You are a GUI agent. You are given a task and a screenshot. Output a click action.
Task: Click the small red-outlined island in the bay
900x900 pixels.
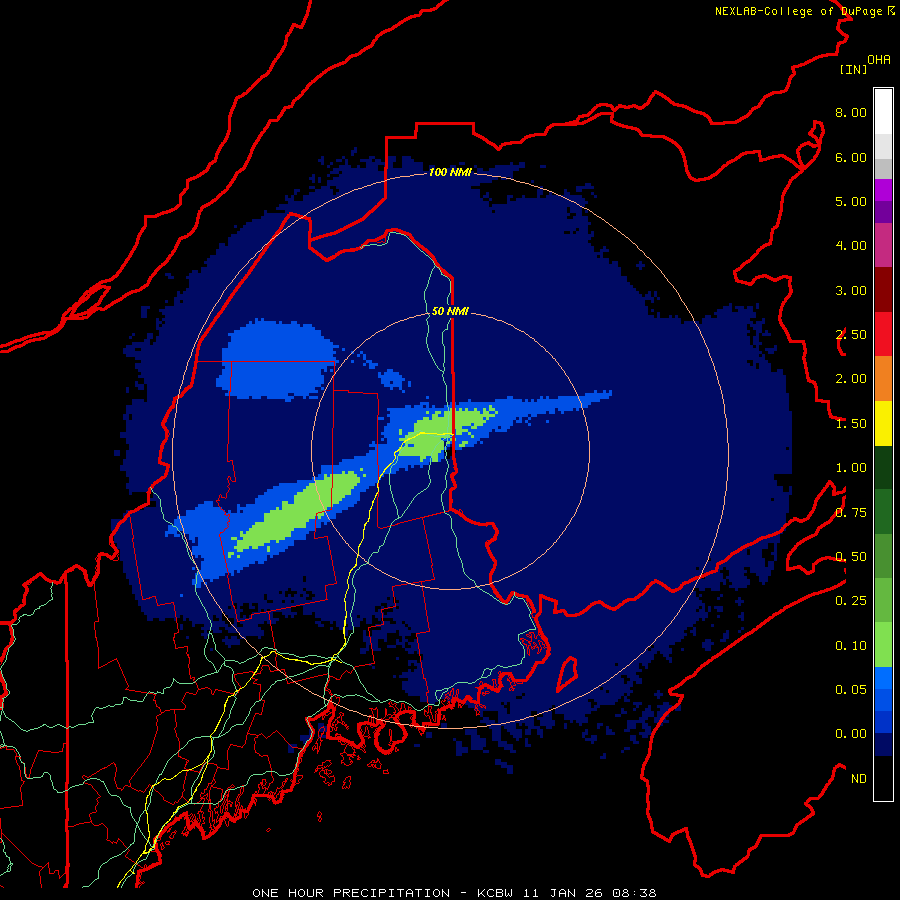(567, 674)
